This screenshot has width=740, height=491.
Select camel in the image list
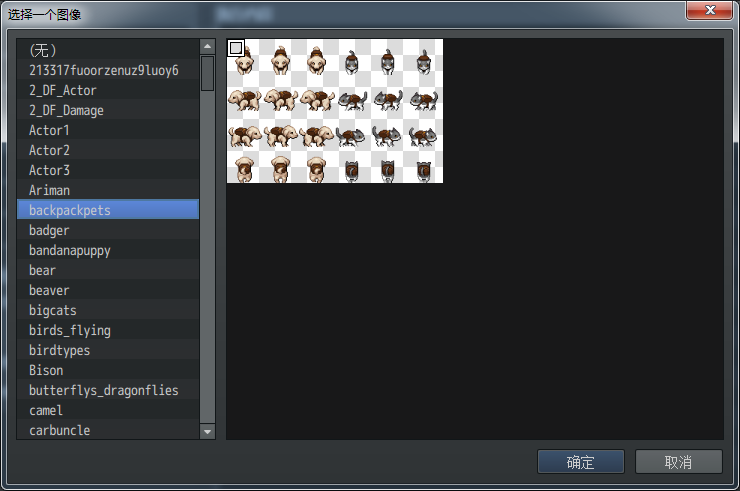tap(108, 410)
